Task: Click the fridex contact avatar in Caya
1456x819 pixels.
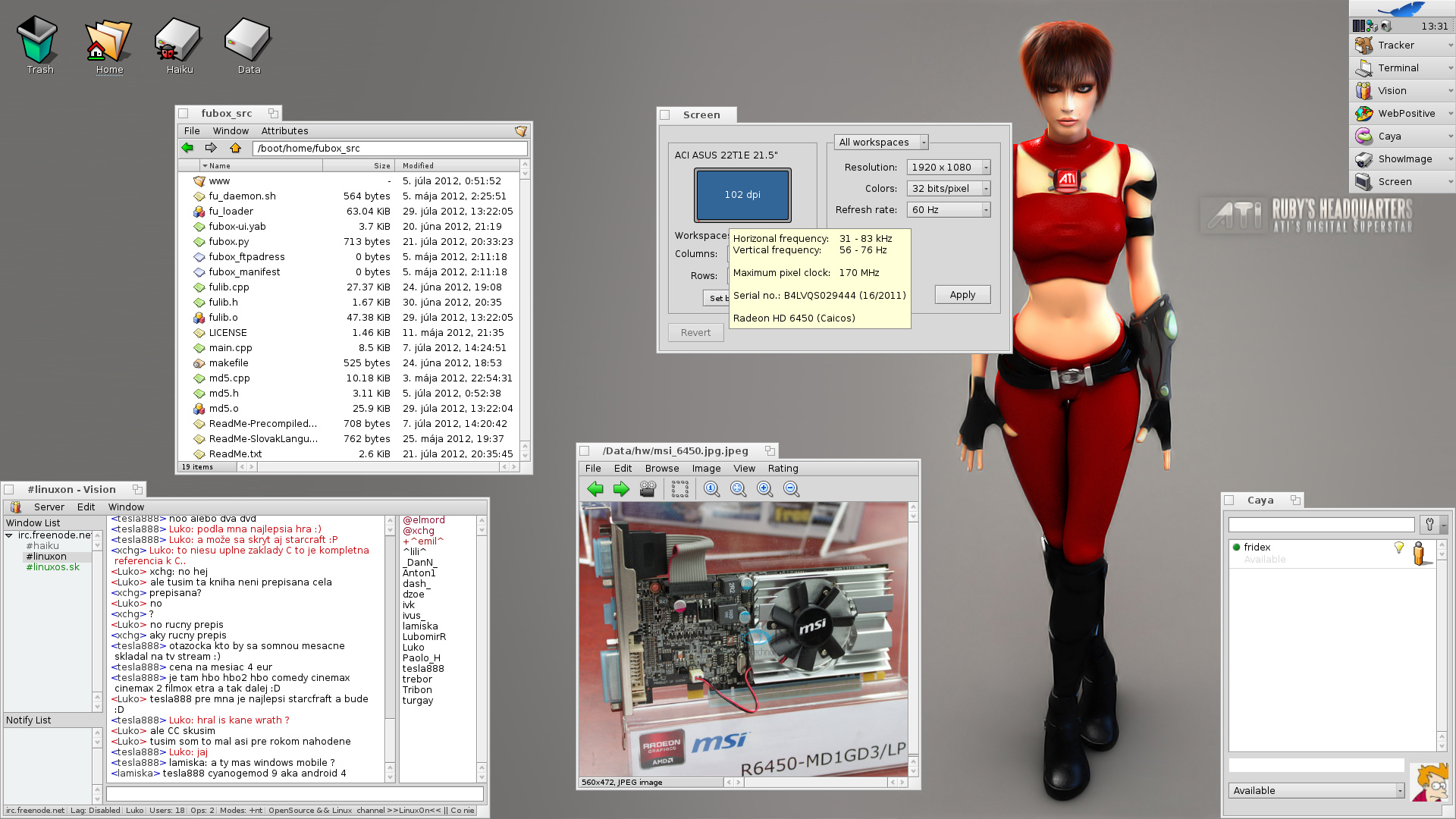Action: click(1419, 553)
